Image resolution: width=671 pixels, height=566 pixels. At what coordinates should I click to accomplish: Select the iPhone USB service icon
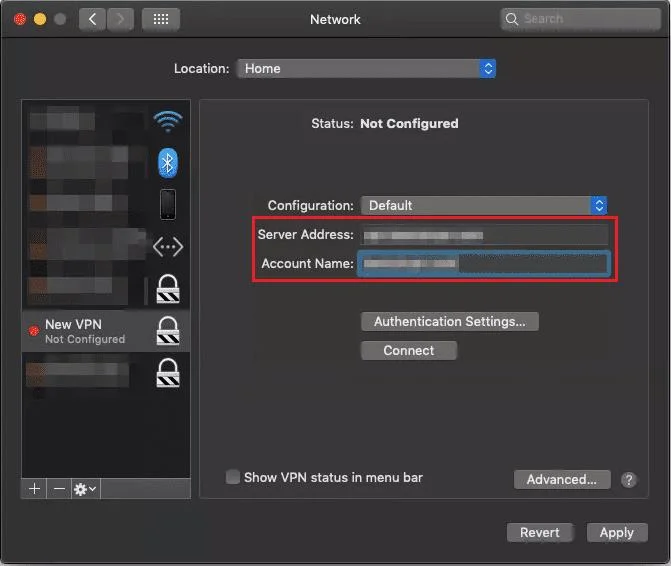(168, 204)
